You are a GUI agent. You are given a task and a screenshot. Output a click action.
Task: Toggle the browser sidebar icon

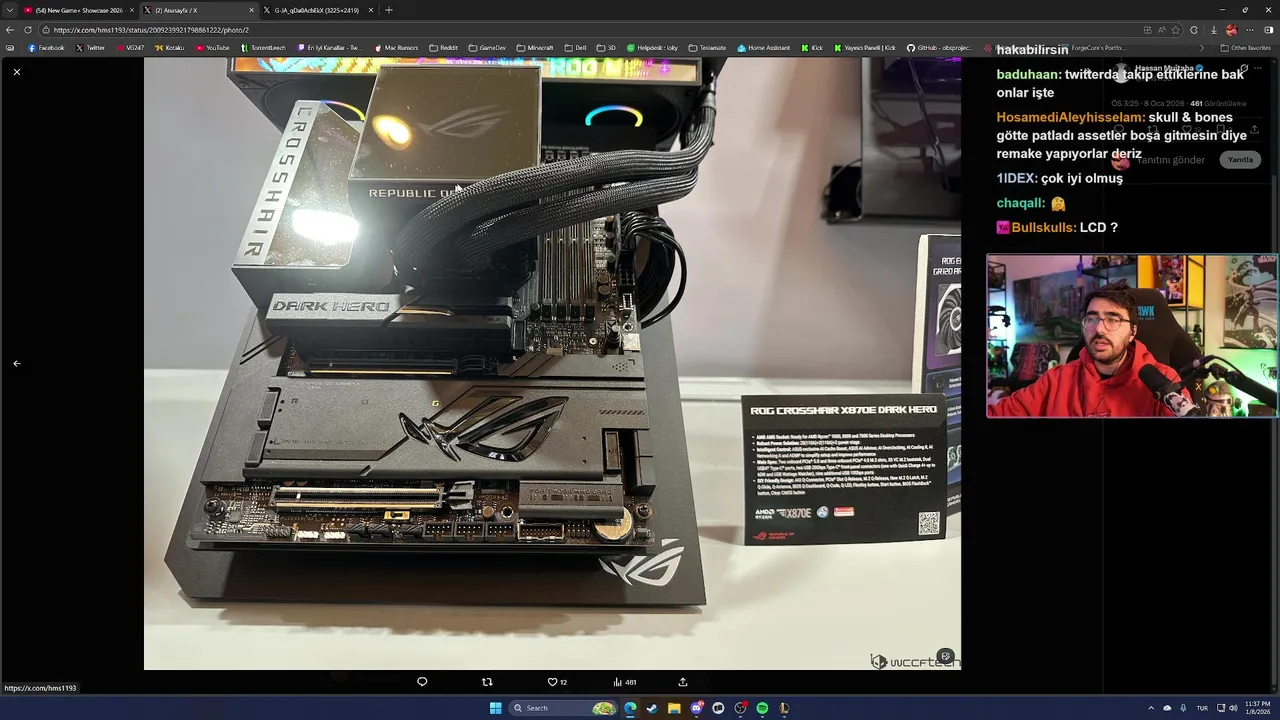(x=1268, y=30)
